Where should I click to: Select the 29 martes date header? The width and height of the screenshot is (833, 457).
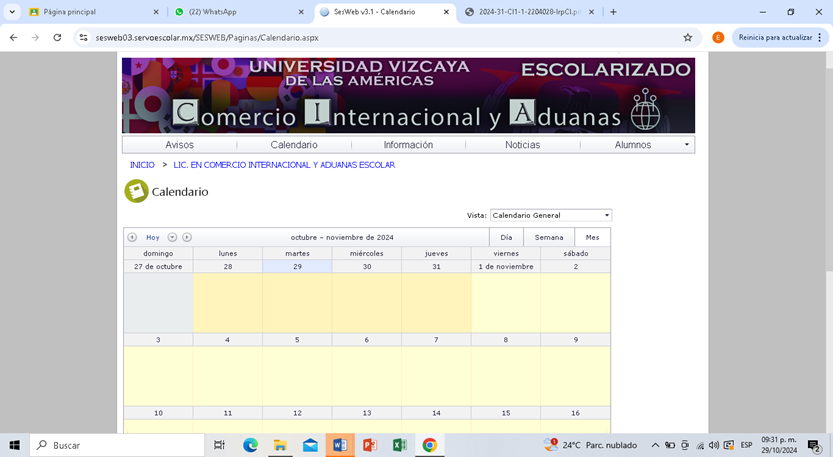[297, 266]
